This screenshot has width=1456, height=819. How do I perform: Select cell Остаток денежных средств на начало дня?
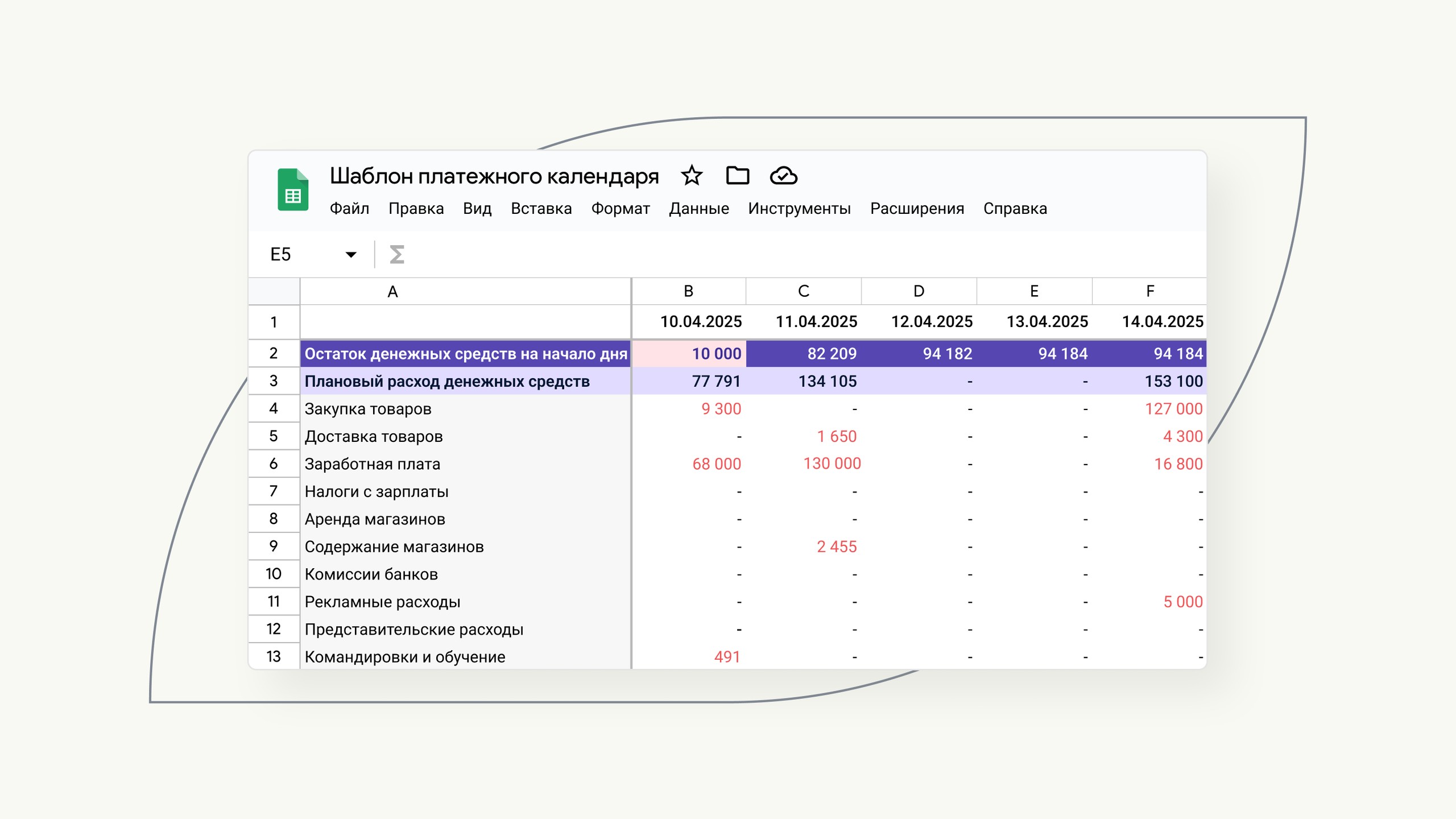pos(465,354)
